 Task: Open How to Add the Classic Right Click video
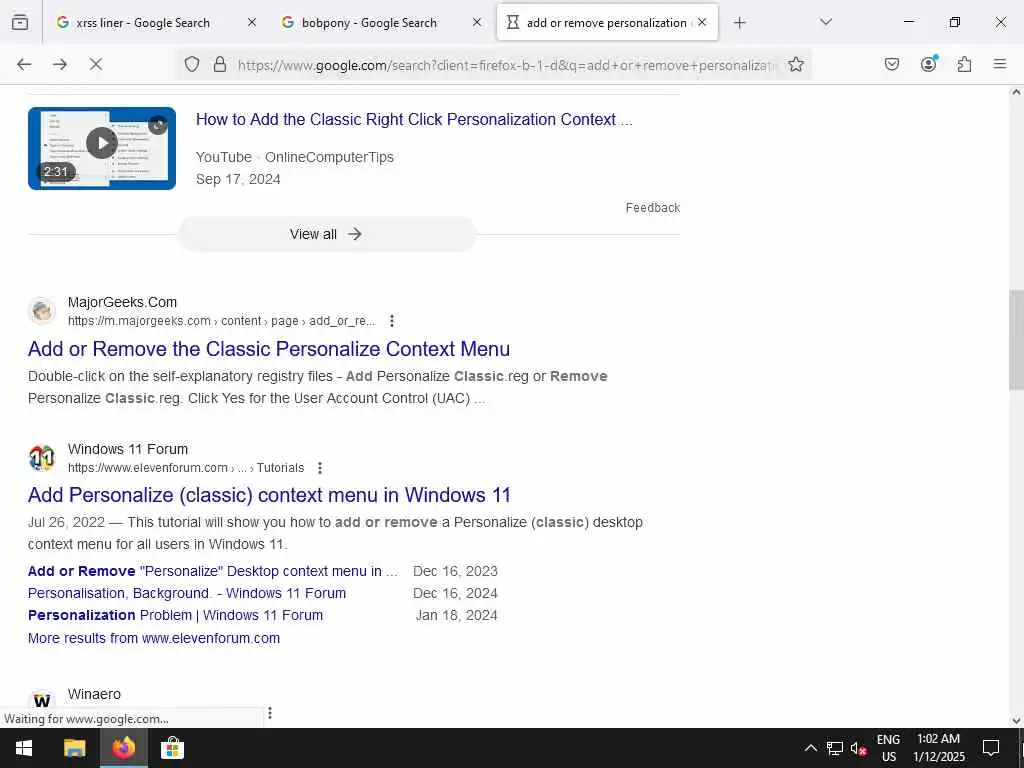tap(414, 120)
